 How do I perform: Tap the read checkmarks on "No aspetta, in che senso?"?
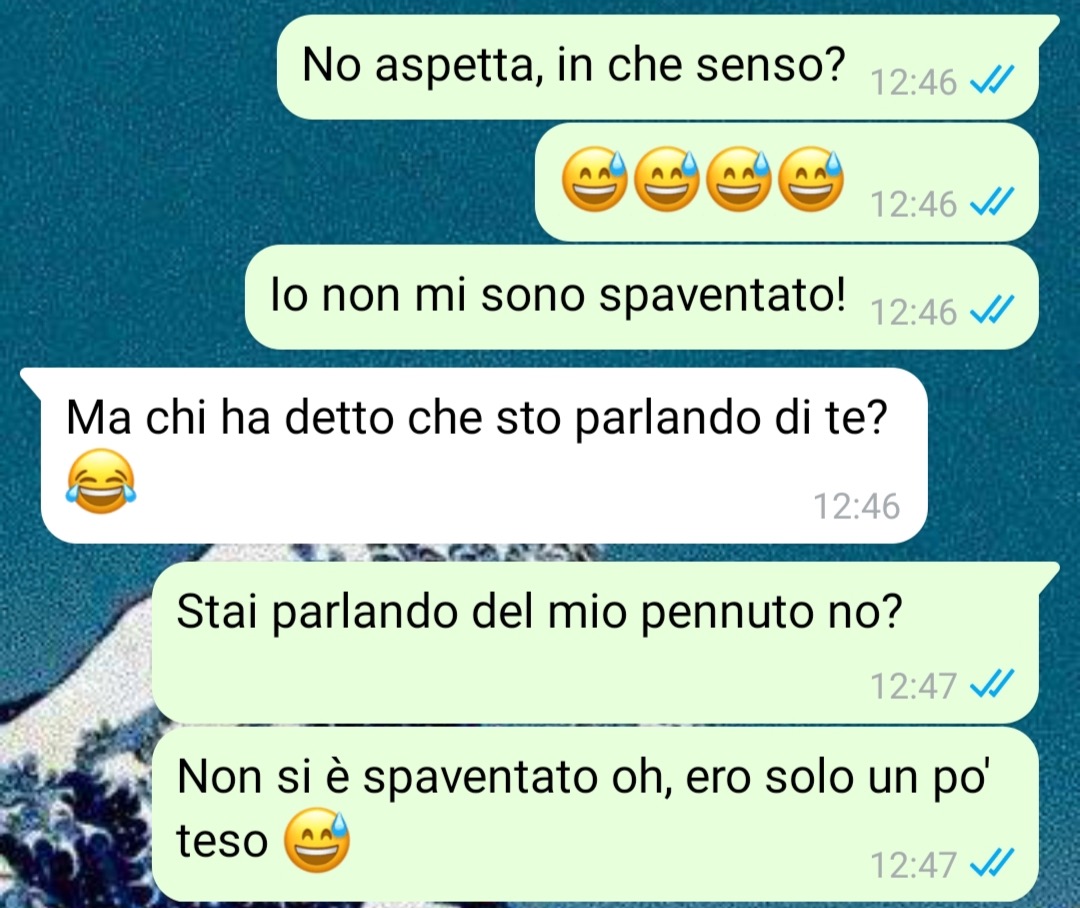pos(991,80)
